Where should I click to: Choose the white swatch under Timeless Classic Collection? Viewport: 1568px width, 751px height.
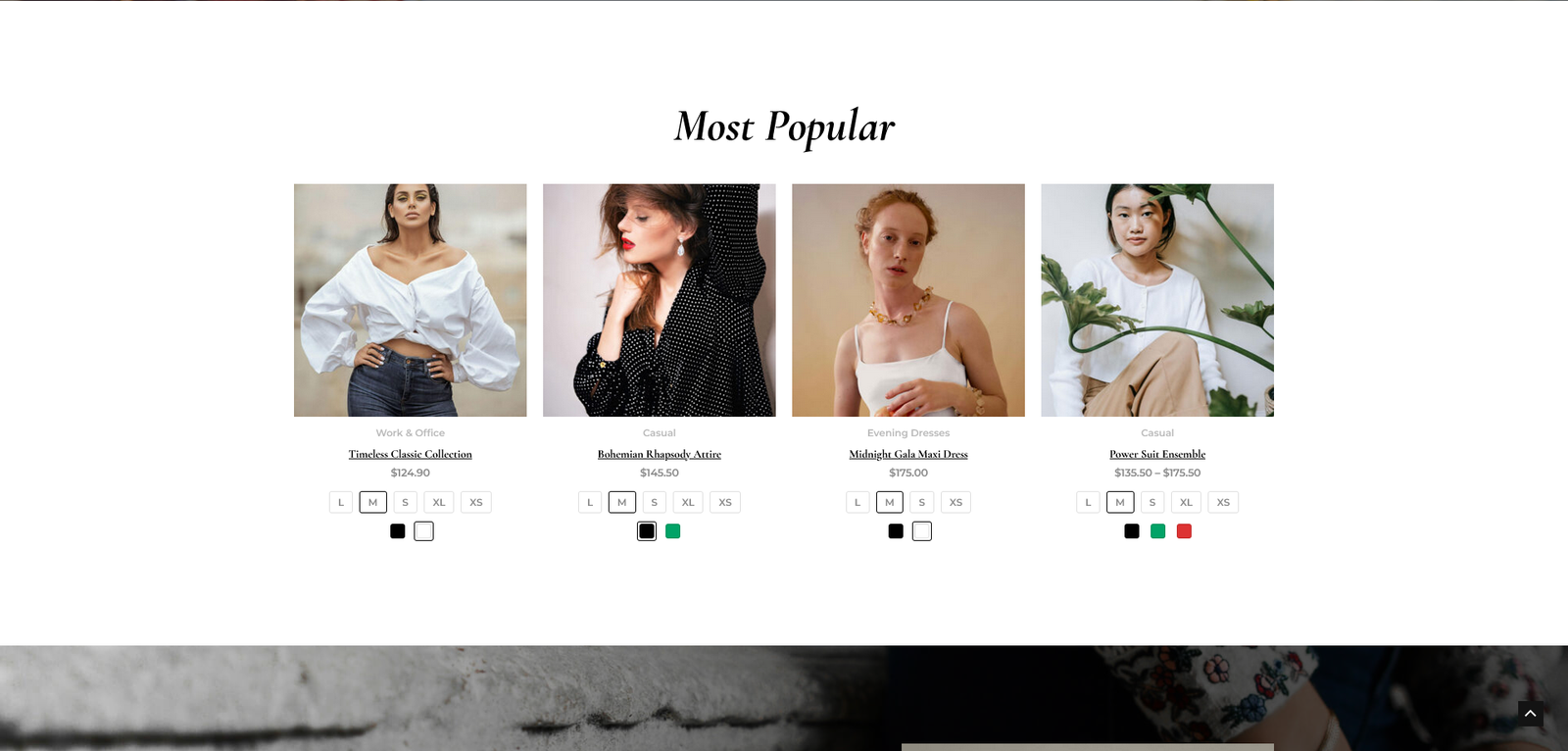423,531
